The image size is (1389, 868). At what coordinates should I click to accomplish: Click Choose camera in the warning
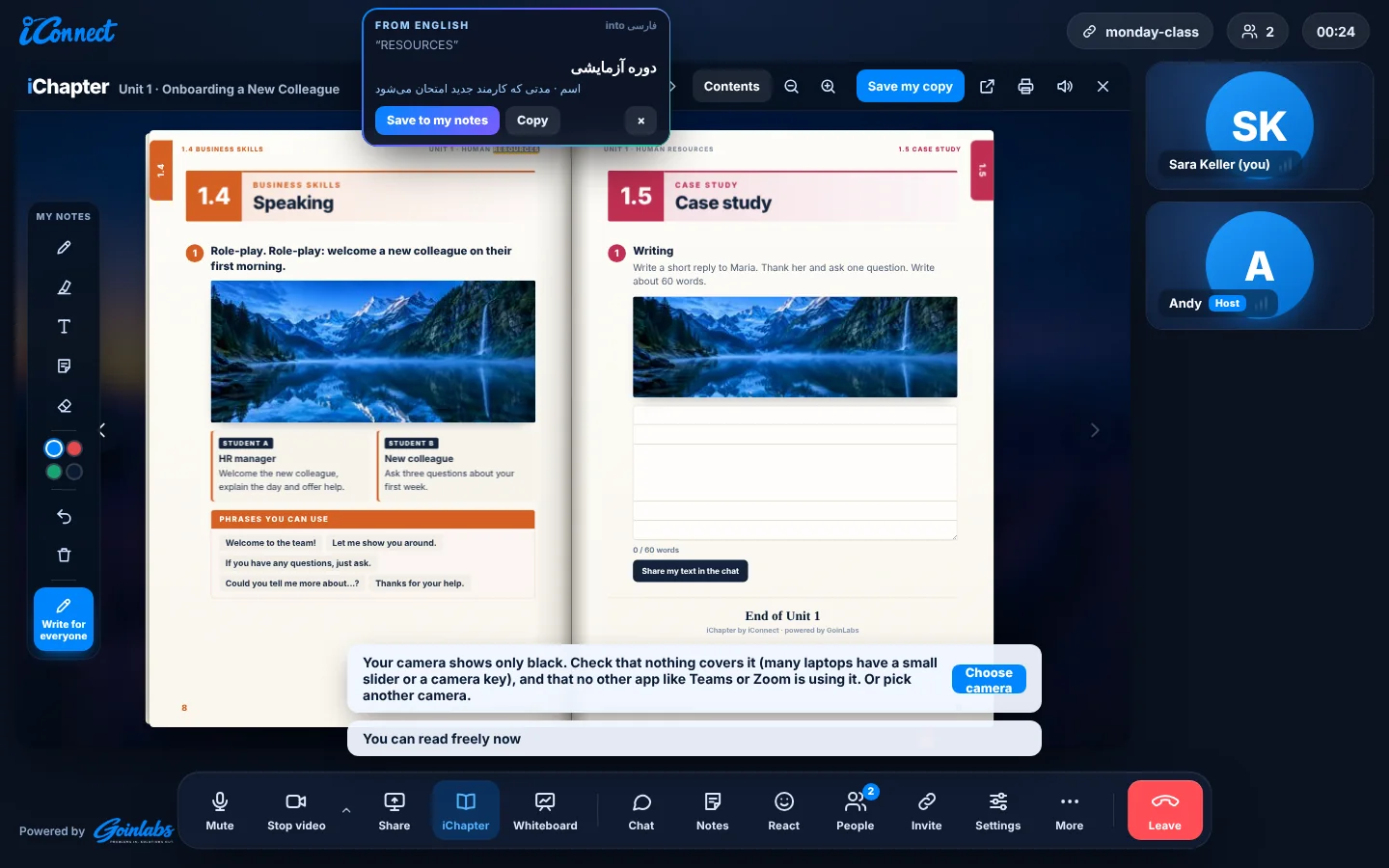tap(989, 680)
